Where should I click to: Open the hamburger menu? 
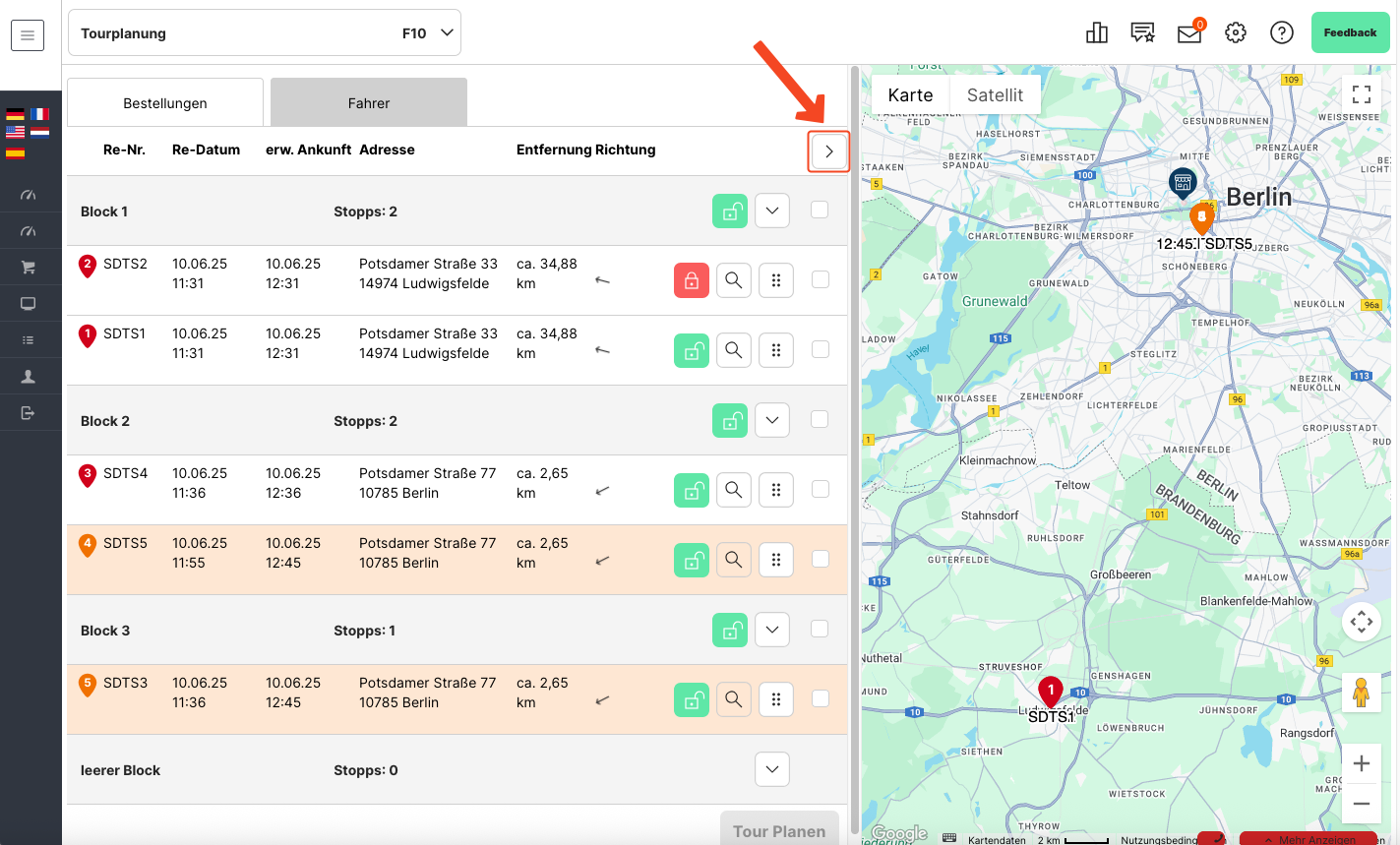(28, 35)
